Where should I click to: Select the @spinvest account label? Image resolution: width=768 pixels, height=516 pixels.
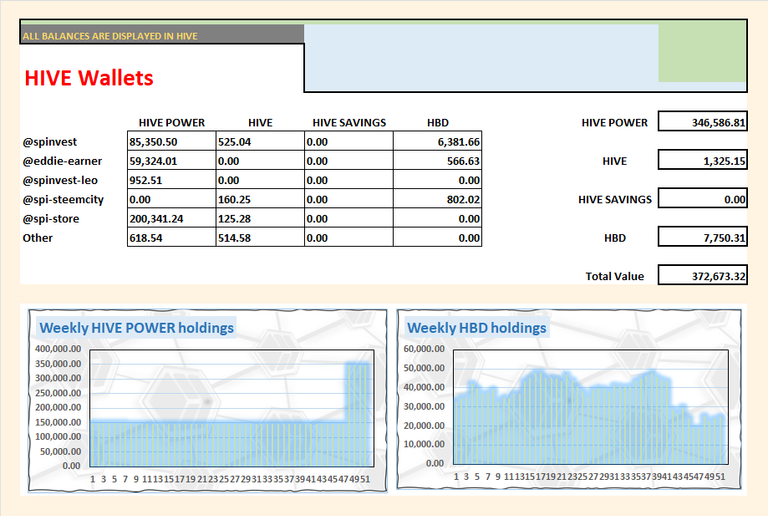click(49, 141)
